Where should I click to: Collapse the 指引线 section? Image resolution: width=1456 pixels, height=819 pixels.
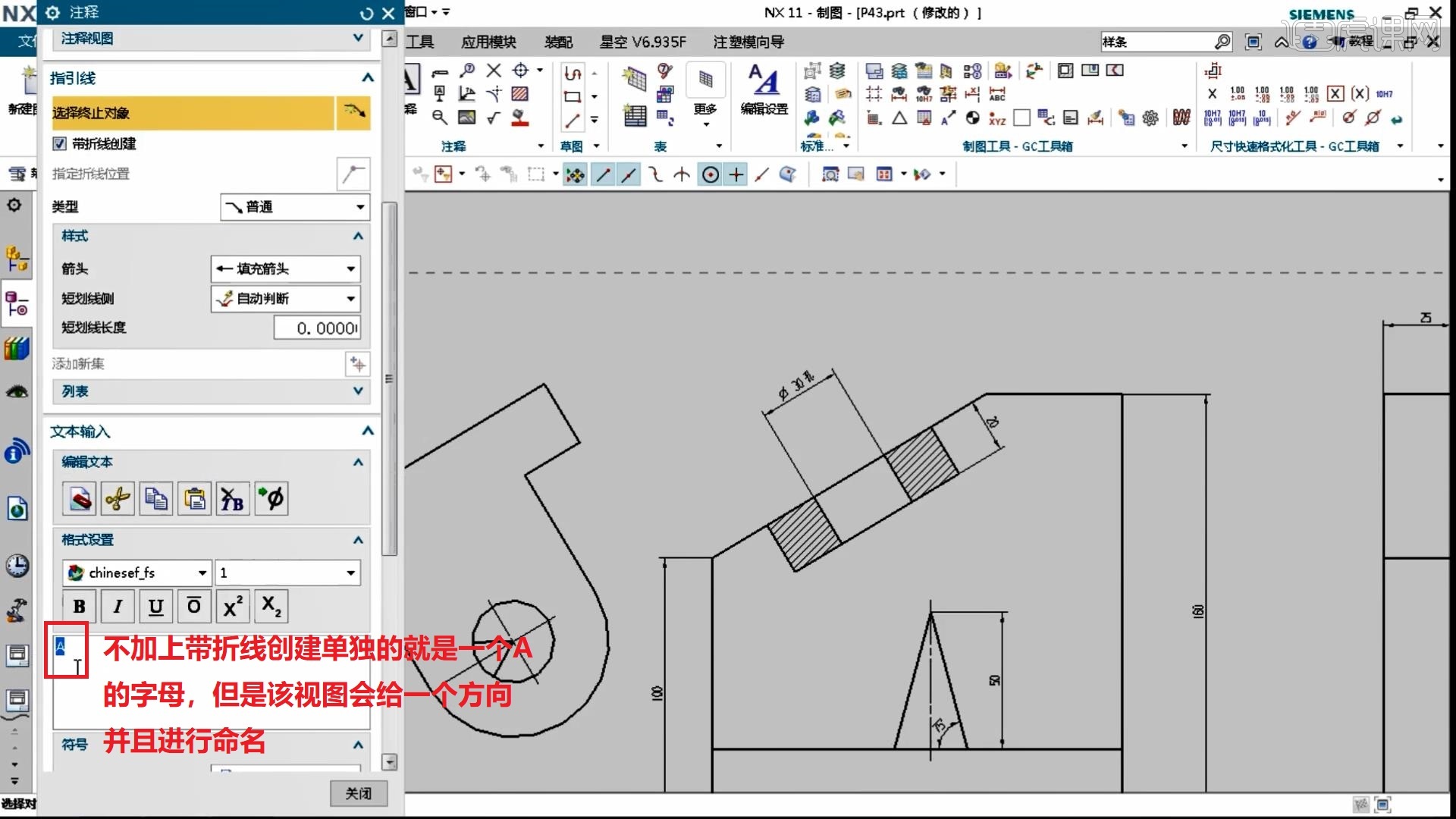pyautogui.click(x=368, y=77)
